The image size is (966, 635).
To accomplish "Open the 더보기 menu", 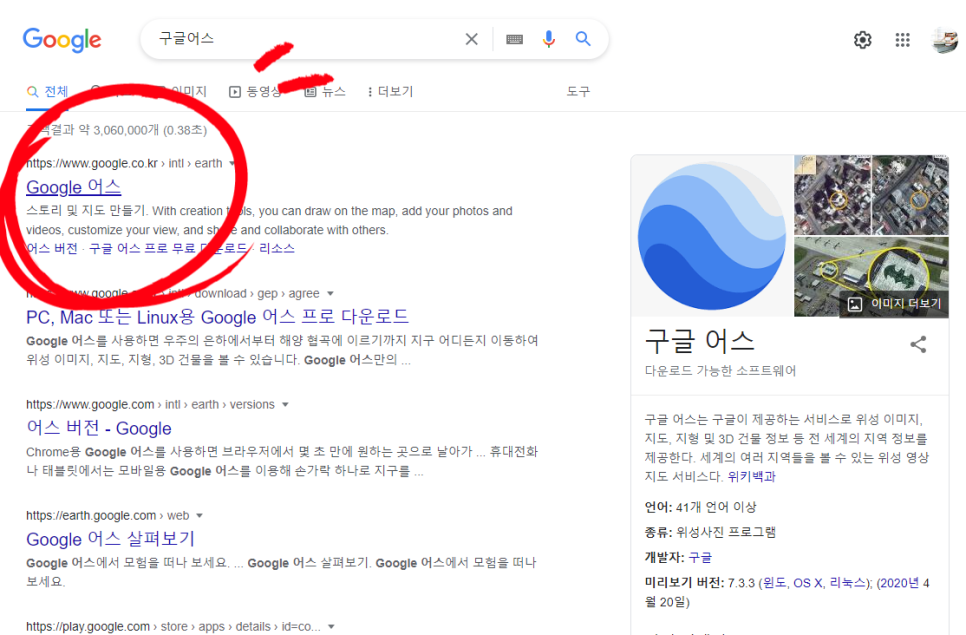I will [x=390, y=92].
